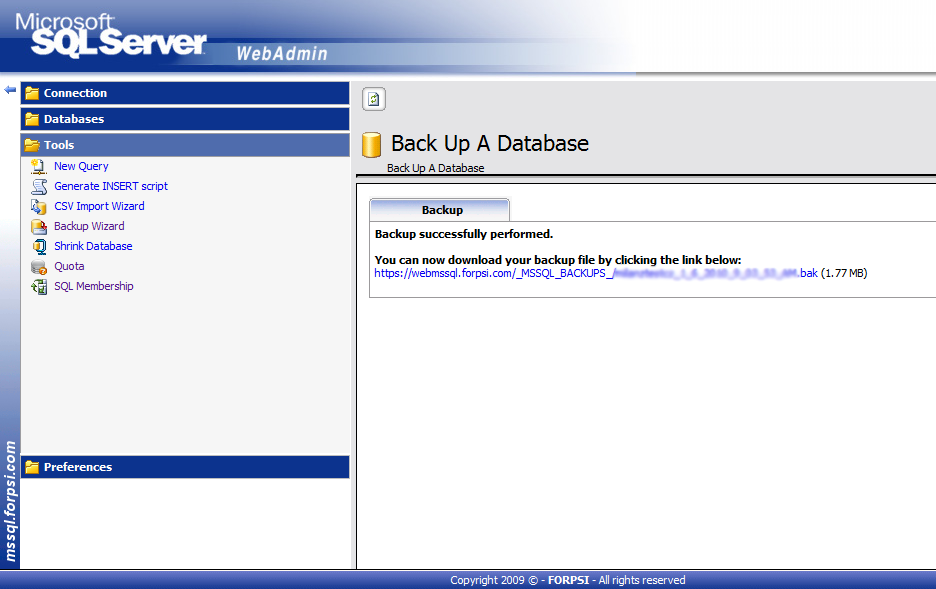Click the yellow database cylinder icon
This screenshot has width=936, height=589.
[371, 145]
